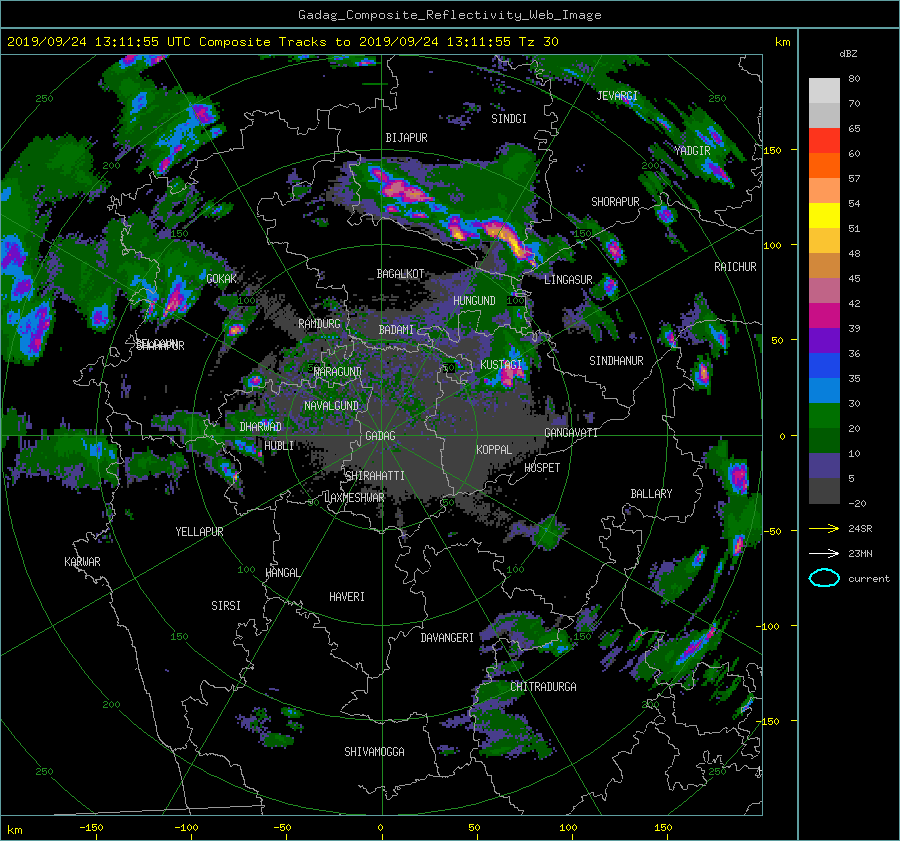Click the HAVERI city label
Image resolution: width=900 pixels, height=841 pixels.
347,597
